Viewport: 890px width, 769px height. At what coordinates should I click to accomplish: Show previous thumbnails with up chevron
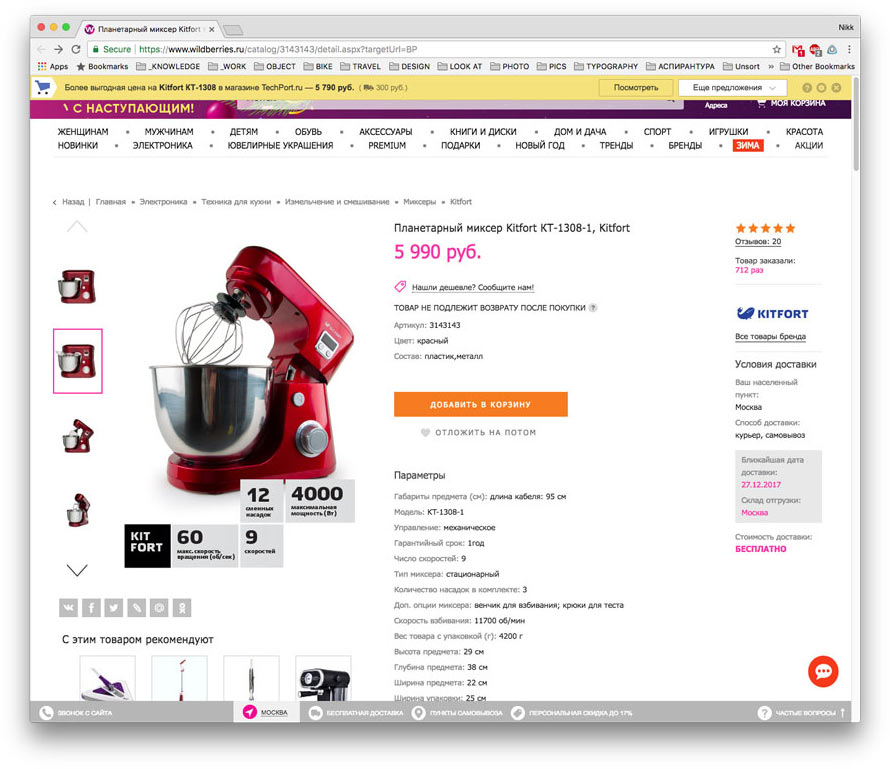click(x=77, y=226)
